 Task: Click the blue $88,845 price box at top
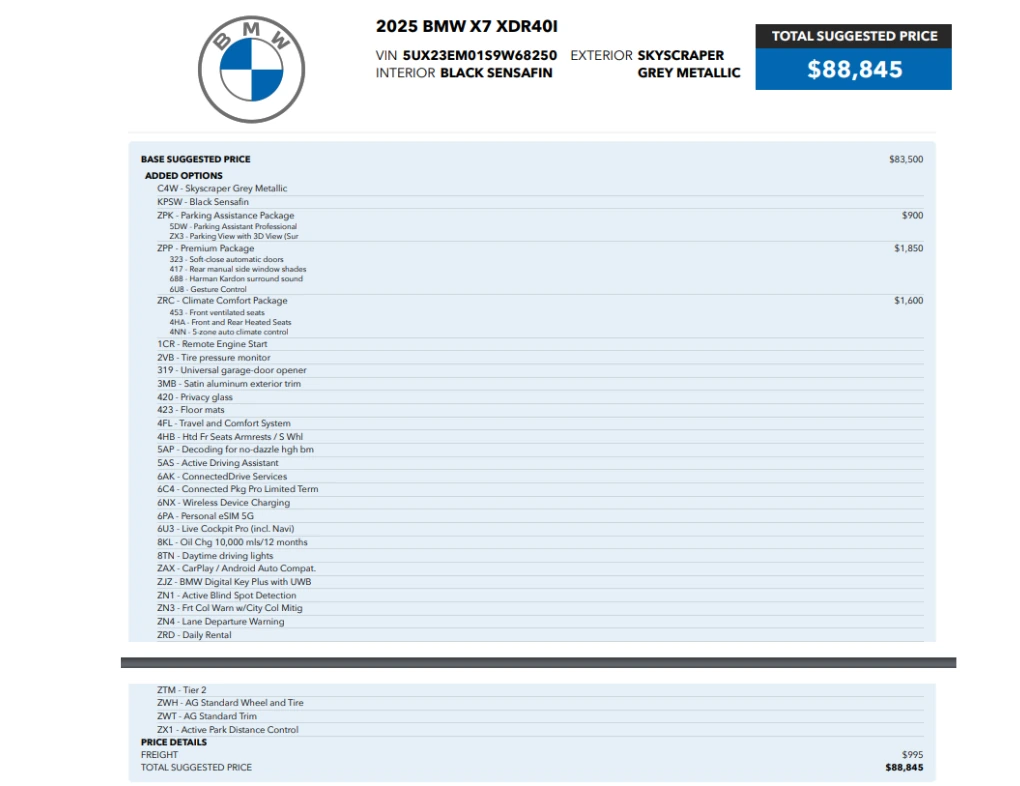tap(853, 69)
